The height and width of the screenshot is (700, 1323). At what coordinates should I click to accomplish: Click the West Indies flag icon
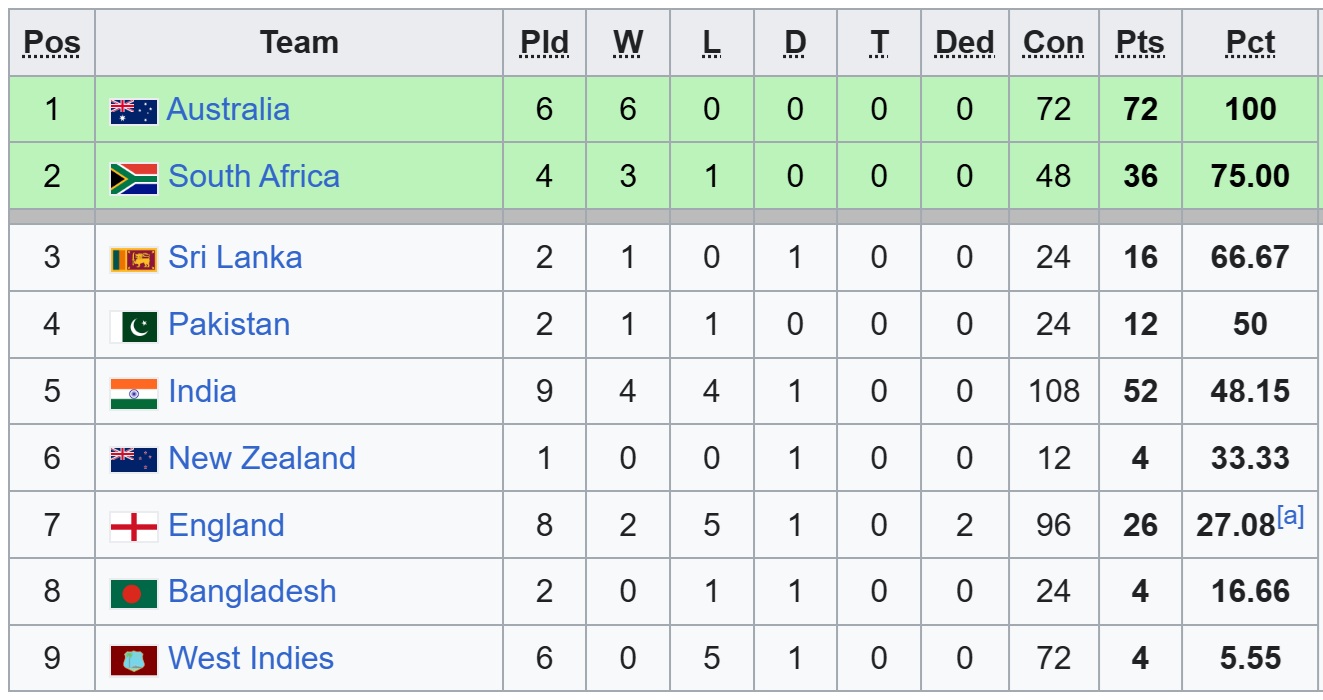133,660
